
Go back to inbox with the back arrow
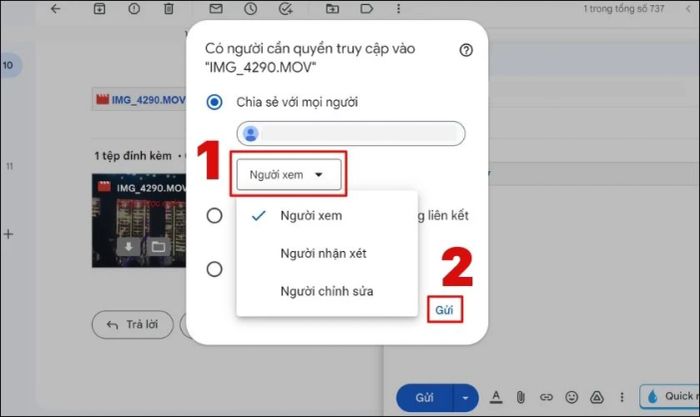click(55, 8)
